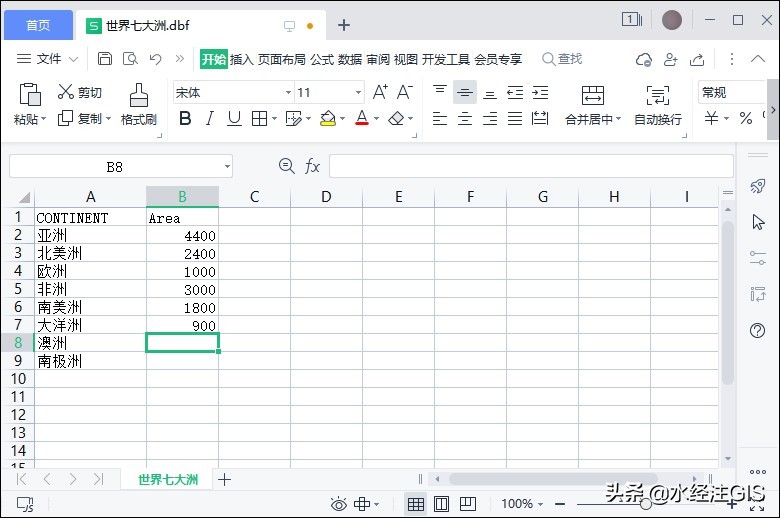Image resolution: width=780 pixels, height=518 pixels.
Task: Click the Save icon in quick toolbar
Action: coord(104,59)
